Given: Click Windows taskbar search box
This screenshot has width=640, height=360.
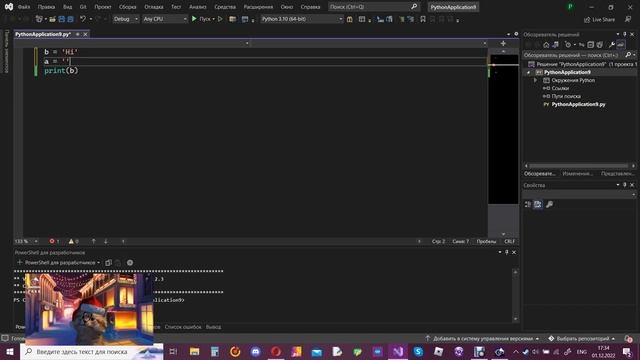Looking at the screenshot, I should (91, 351).
